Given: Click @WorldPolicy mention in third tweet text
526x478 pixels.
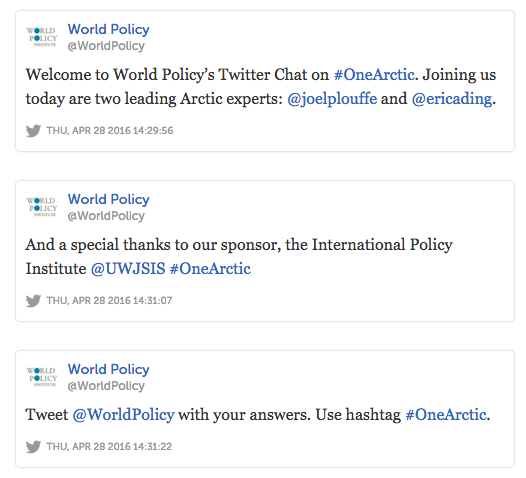Looking at the screenshot, I should 123,415.
